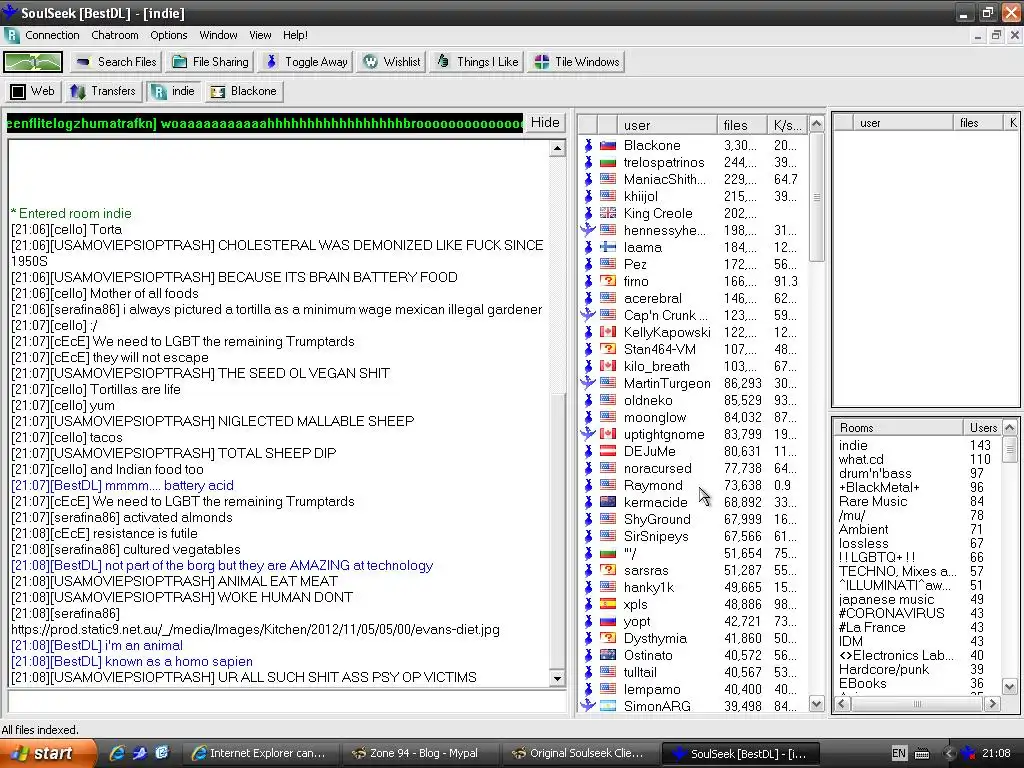Image resolution: width=1024 pixels, height=768 pixels.
Task: Select #CORONAVIRUS room
Action: 891,613
